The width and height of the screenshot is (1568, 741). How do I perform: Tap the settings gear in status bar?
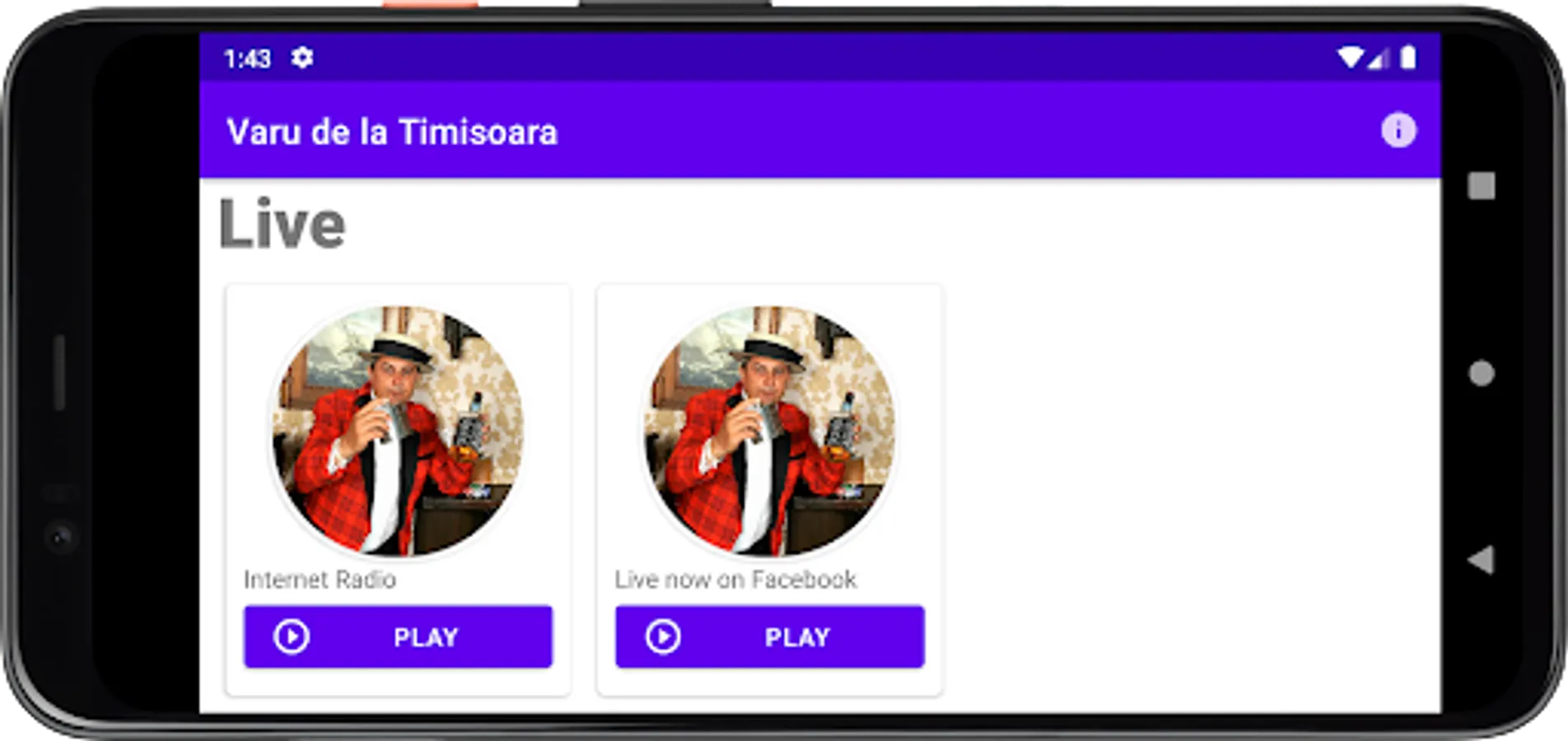click(302, 58)
